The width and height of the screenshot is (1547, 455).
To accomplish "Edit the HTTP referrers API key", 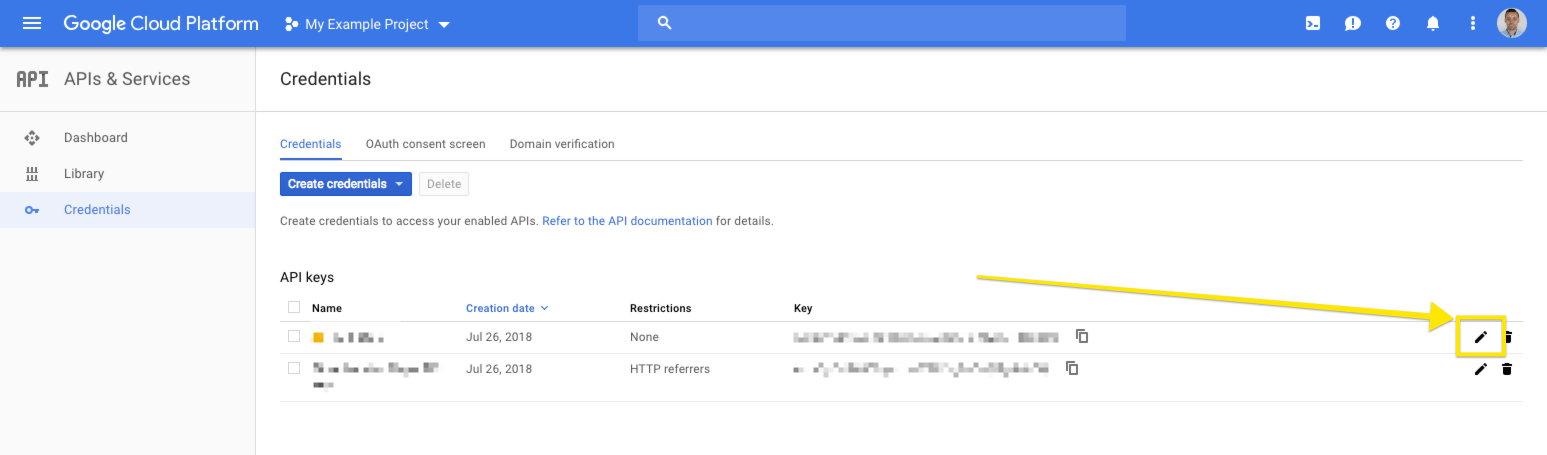I will click(1481, 369).
